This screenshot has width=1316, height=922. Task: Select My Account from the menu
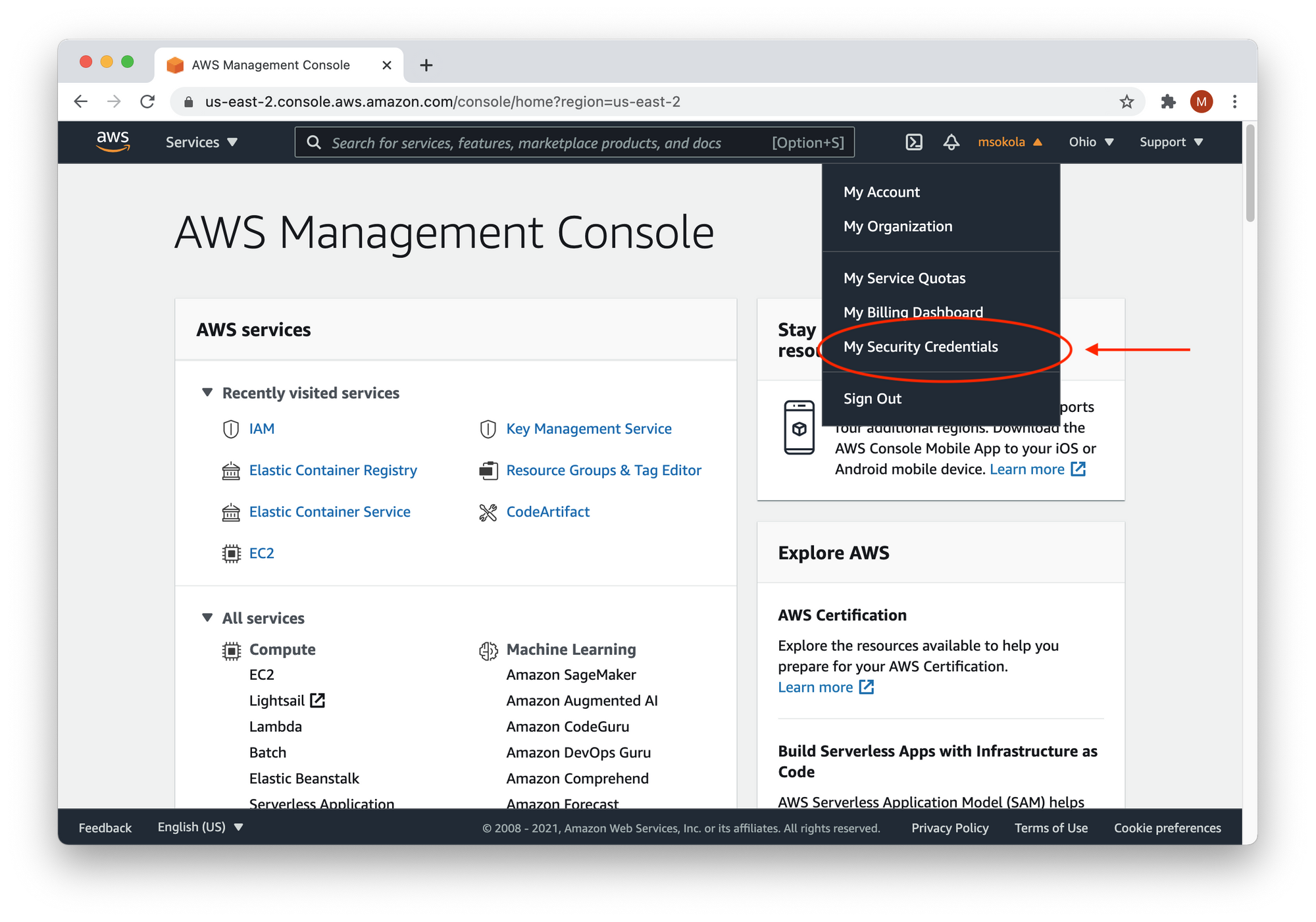point(881,192)
